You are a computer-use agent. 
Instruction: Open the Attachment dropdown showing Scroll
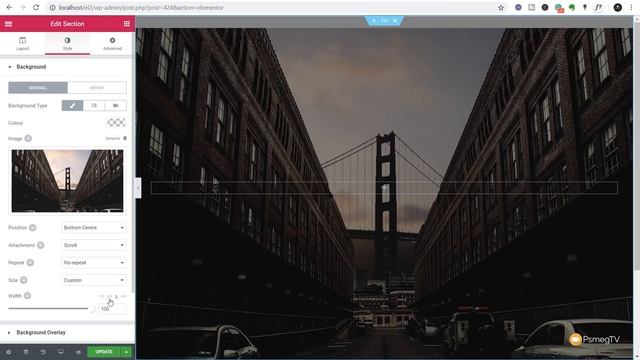94,245
